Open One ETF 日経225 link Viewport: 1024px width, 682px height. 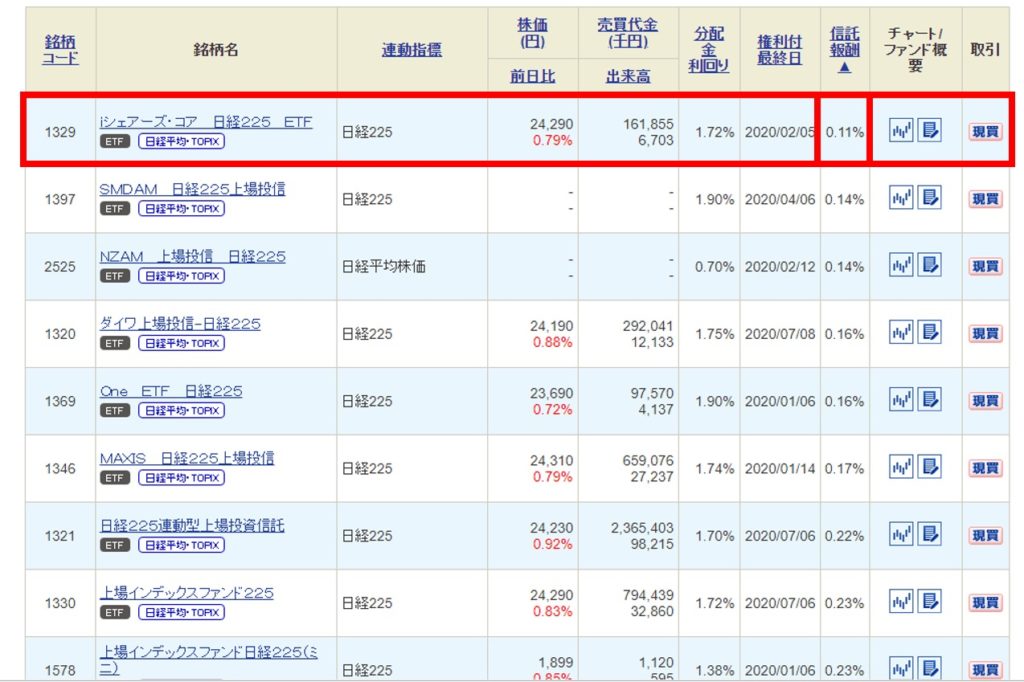170,391
